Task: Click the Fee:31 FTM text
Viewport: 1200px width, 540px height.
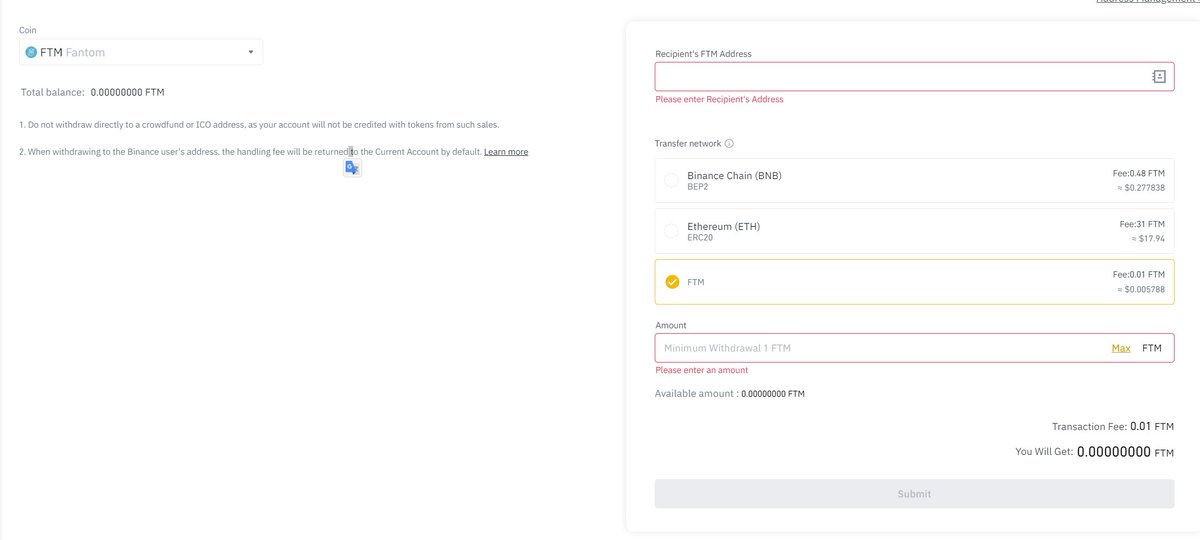Action: click(x=1142, y=225)
